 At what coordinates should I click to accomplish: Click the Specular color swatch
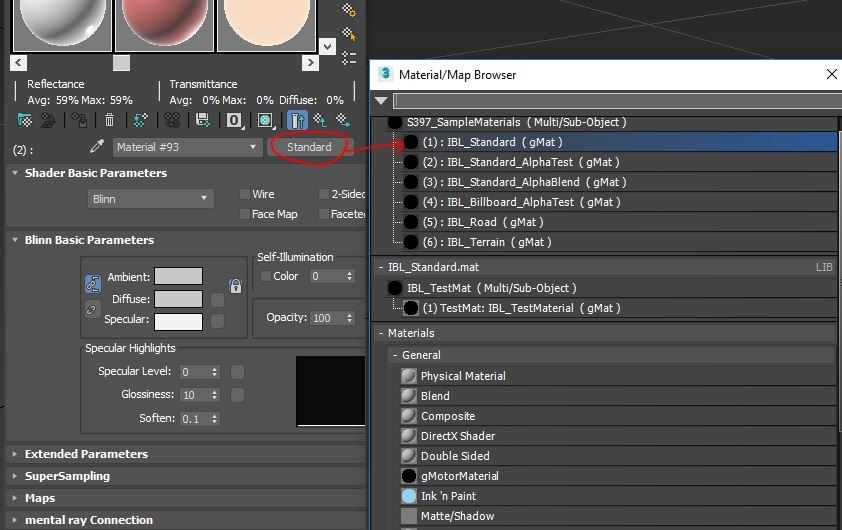[x=178, y=322]
